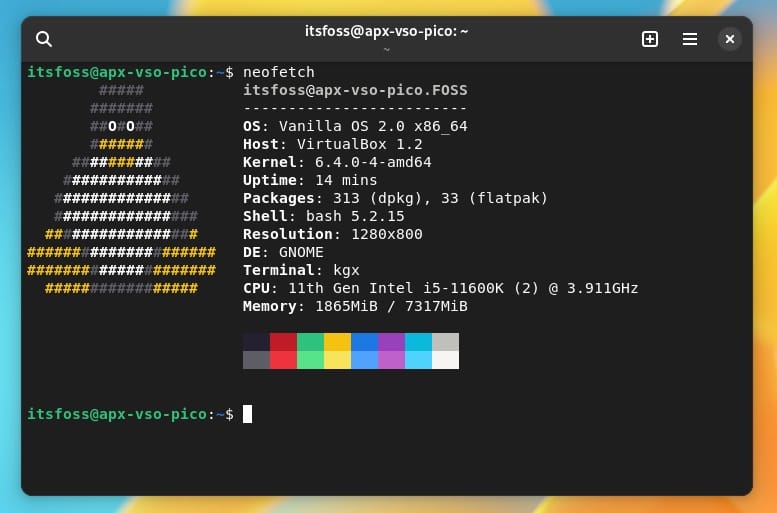Screen dimensions: 777x513
Task: Click the white bottom-row color block
Action: (445, 360)
